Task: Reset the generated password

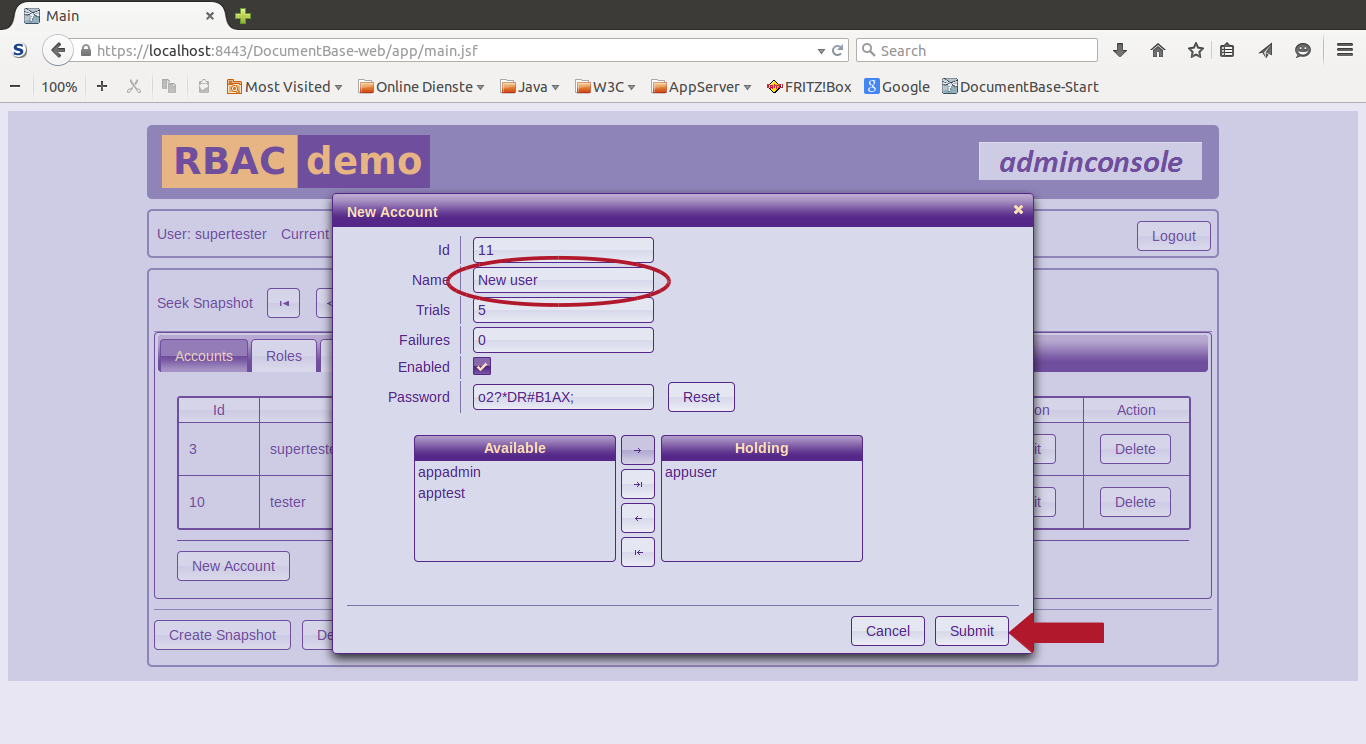Action: point(701,397)
